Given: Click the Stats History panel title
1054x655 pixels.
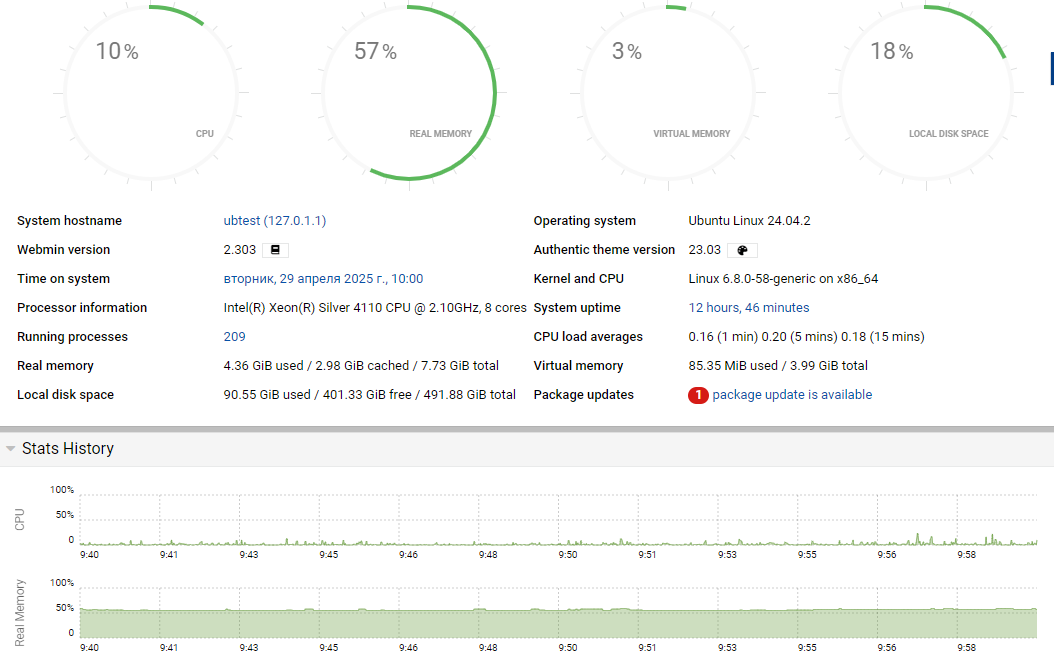Looking at the screenshot, I should point(68,449).
